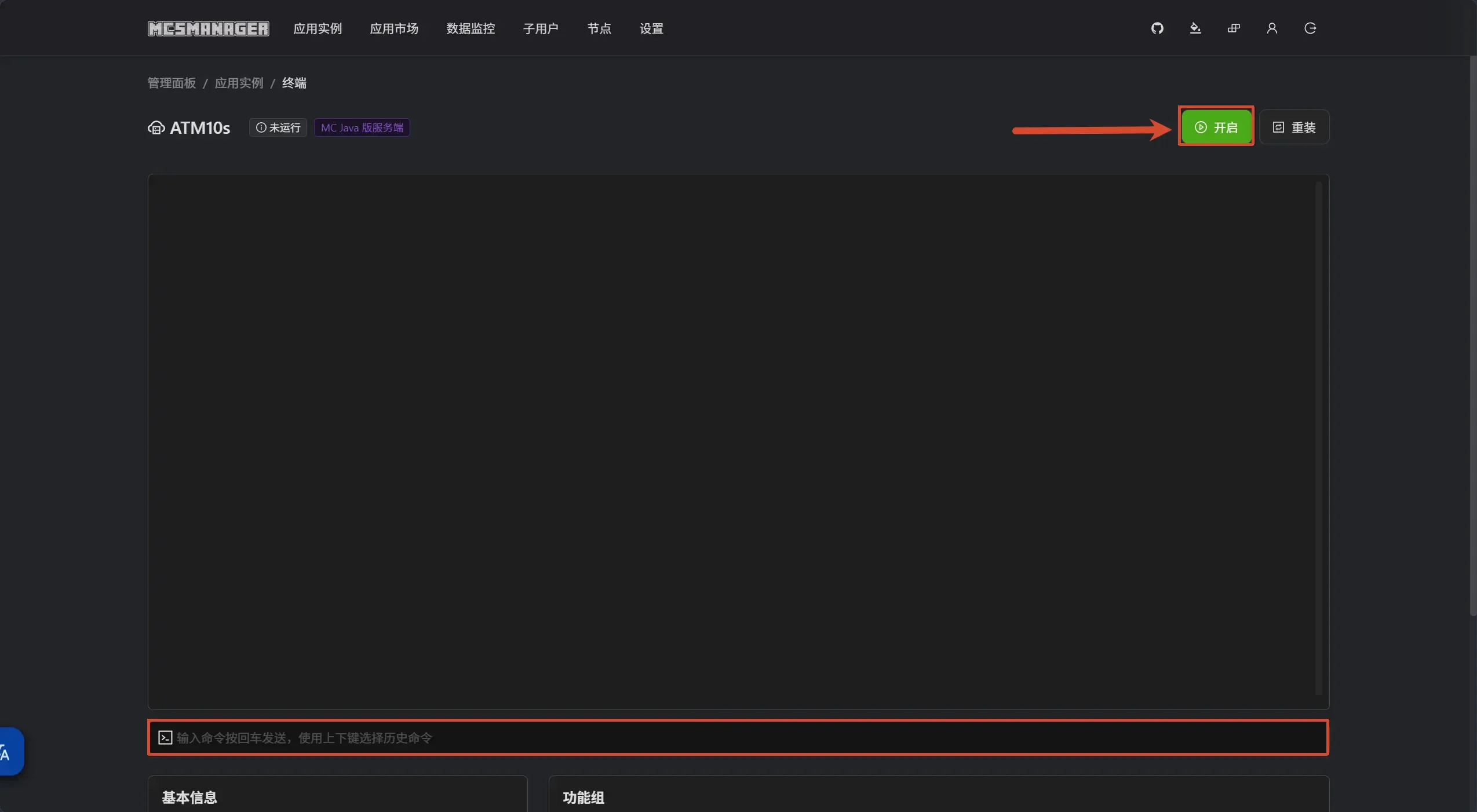This screenshot has height=812, width=1477.
Task: Go to 管理面板 breadcrumb
Action: coord(172,83)
